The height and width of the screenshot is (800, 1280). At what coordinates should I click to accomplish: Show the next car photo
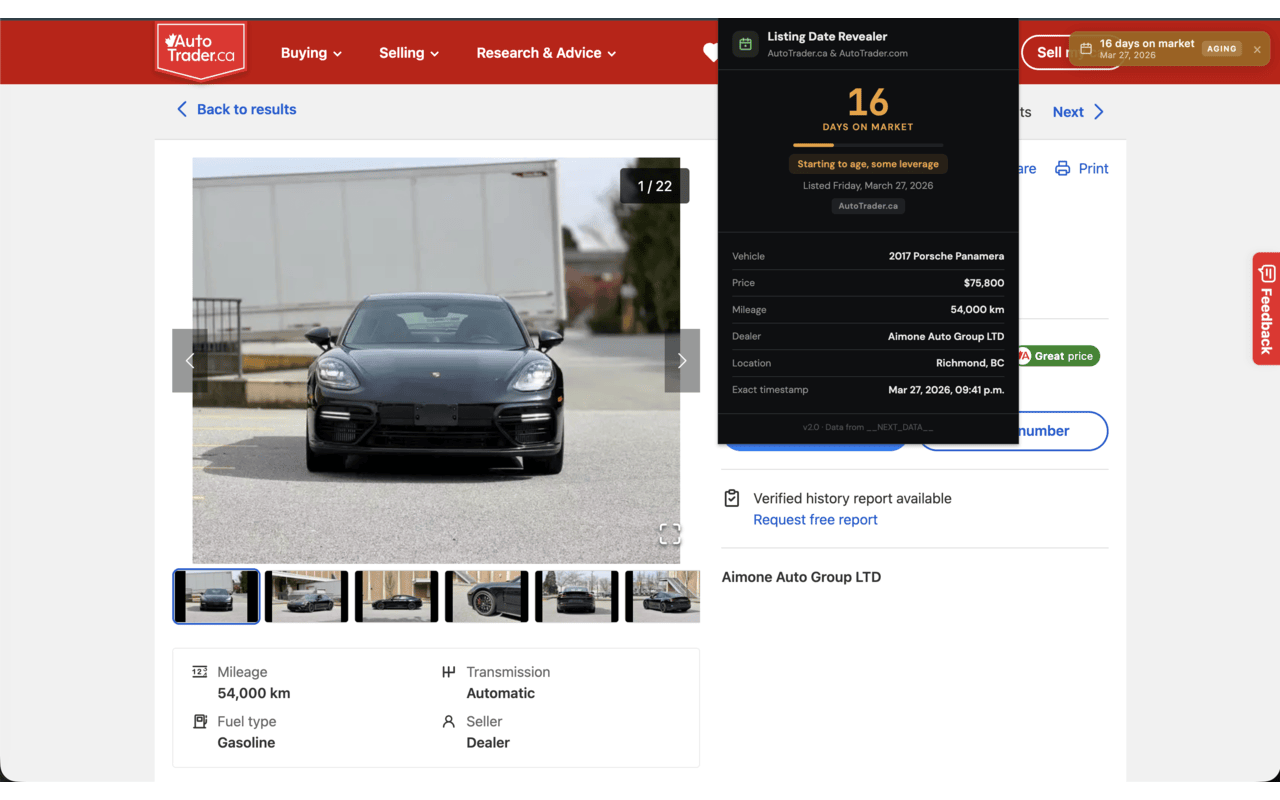click(682, 360)
